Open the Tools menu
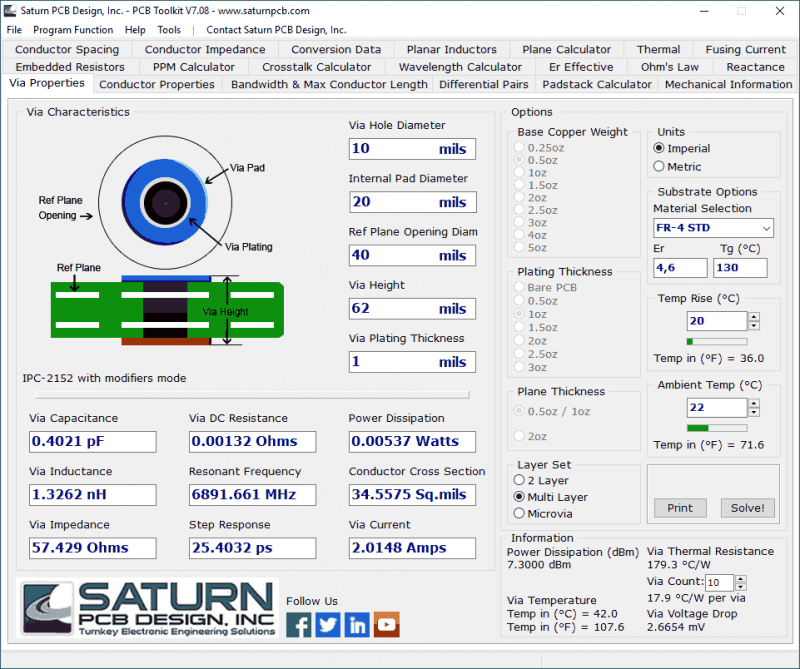 [x=170, y=30]
